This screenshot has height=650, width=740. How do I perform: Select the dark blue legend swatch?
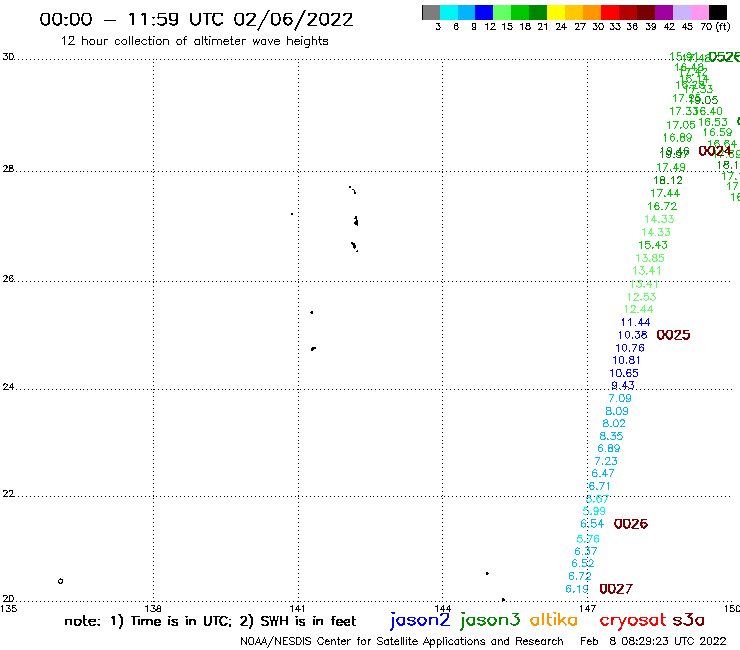point(484,12)
